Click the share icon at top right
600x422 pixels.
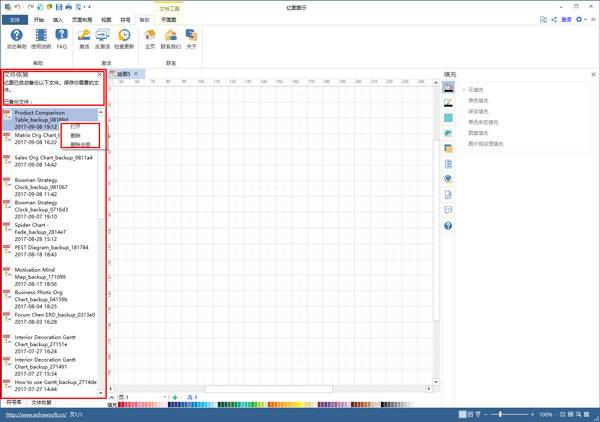point(554,19)
